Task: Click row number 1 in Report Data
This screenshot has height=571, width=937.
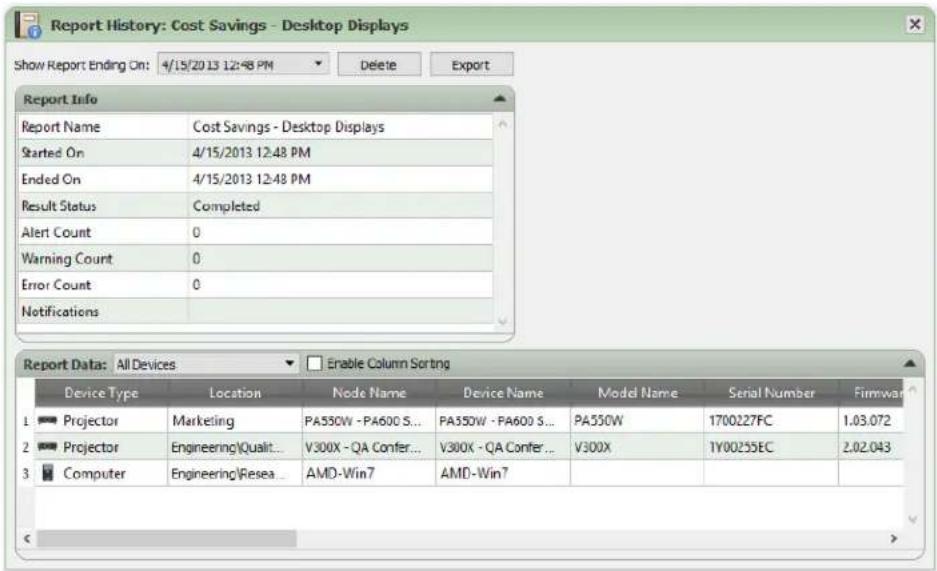Action: 26,421
